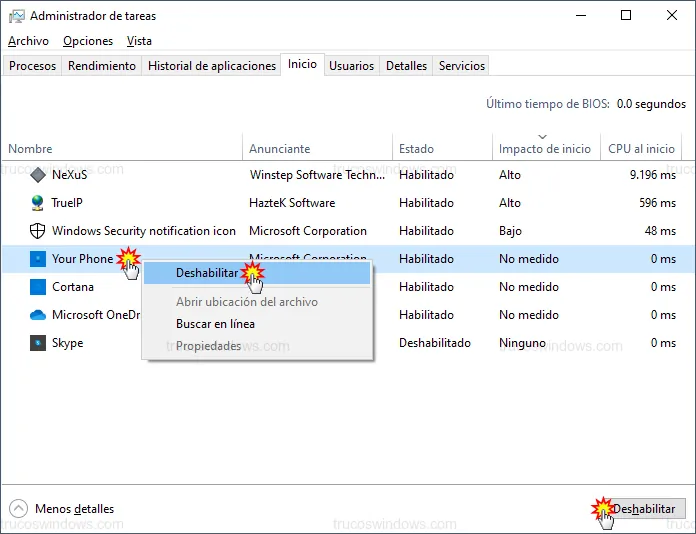Choose Deshabilitar in the context menu
The image size is (696, 534).
click(207, 273)
